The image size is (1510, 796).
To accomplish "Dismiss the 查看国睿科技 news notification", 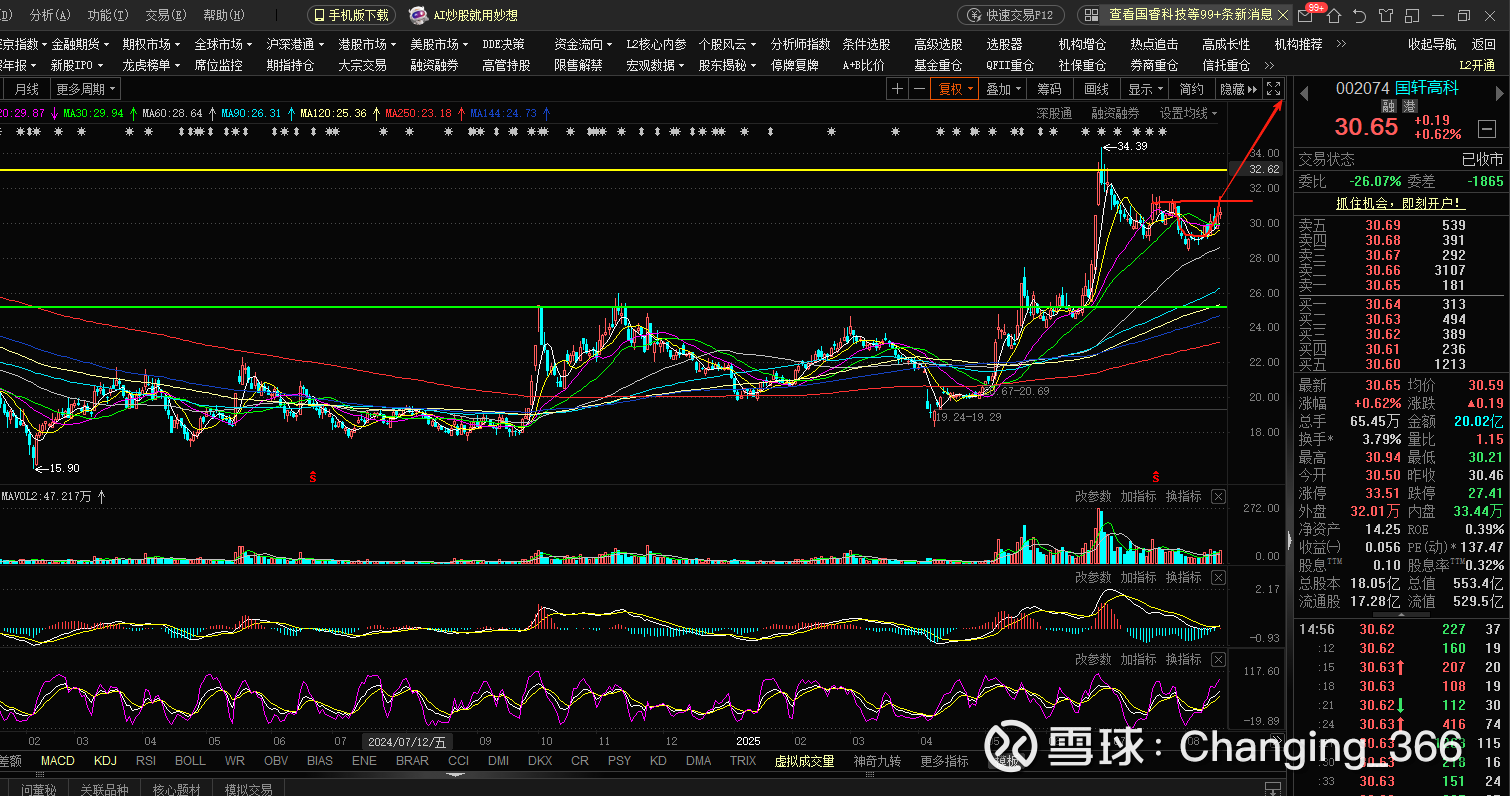I will pyautogui.click(x=1283, y=15).
